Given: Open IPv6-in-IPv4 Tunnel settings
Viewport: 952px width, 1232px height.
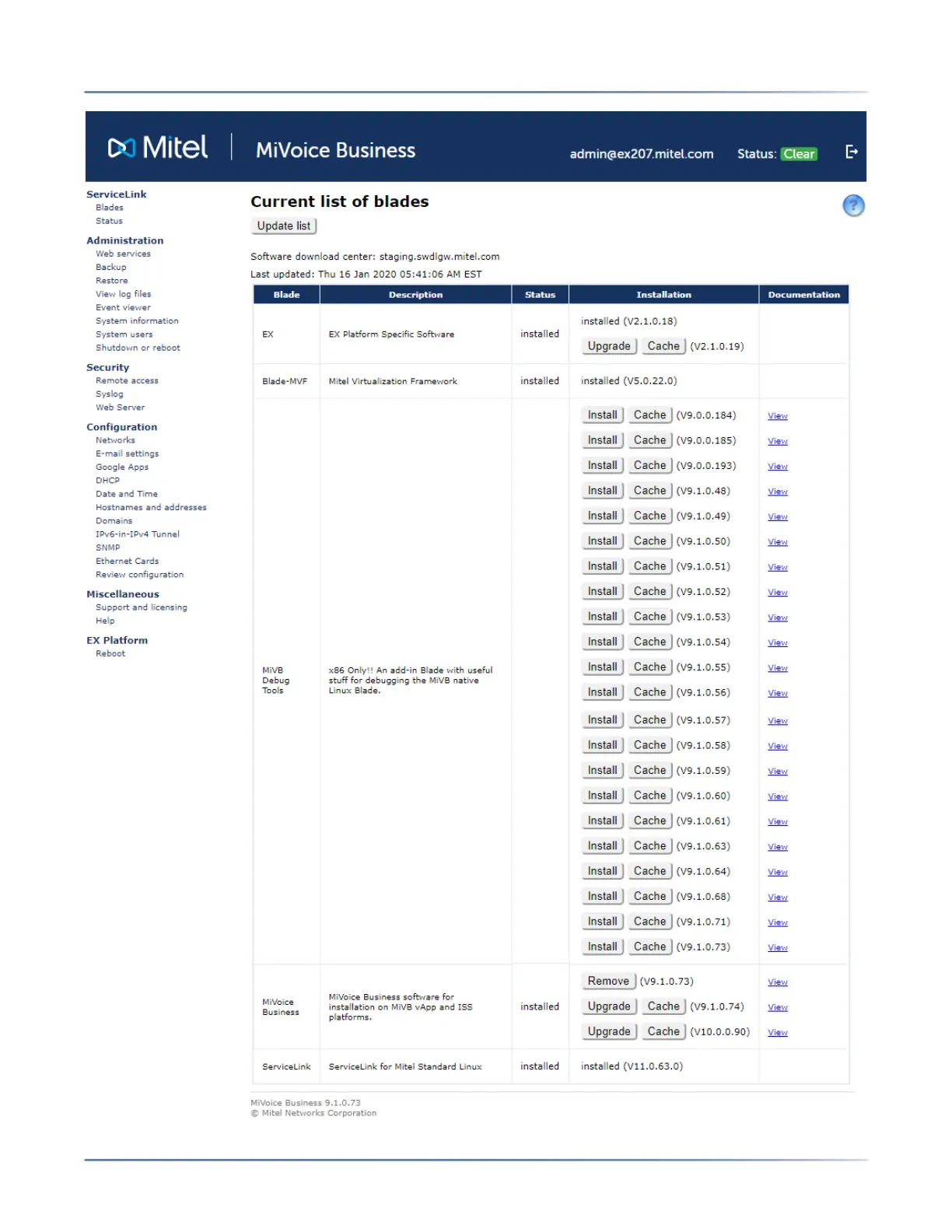Looking at the screenshot, I should (137, 534).
